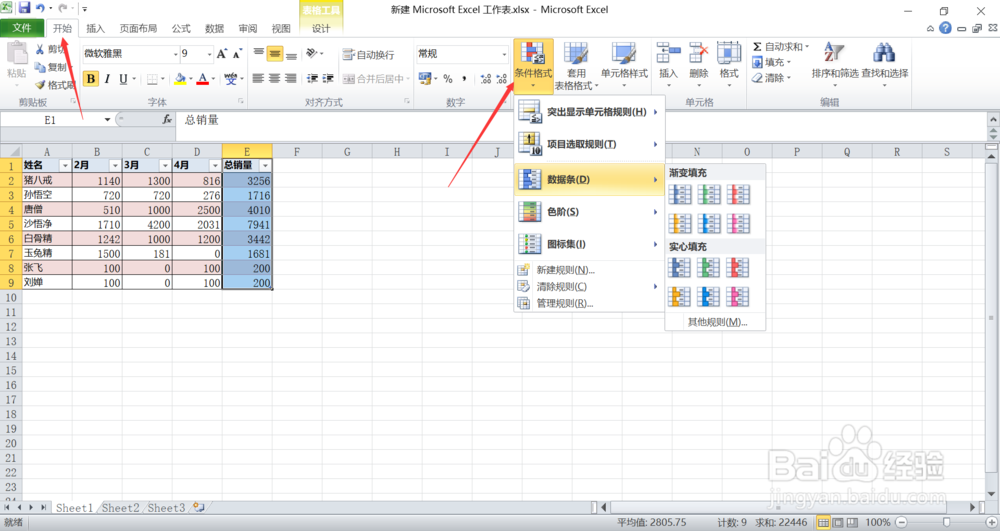This screenshot has width=1000, height=531.
Task: Select blue gradient fill data bar
Action: (x=680, y=194)
